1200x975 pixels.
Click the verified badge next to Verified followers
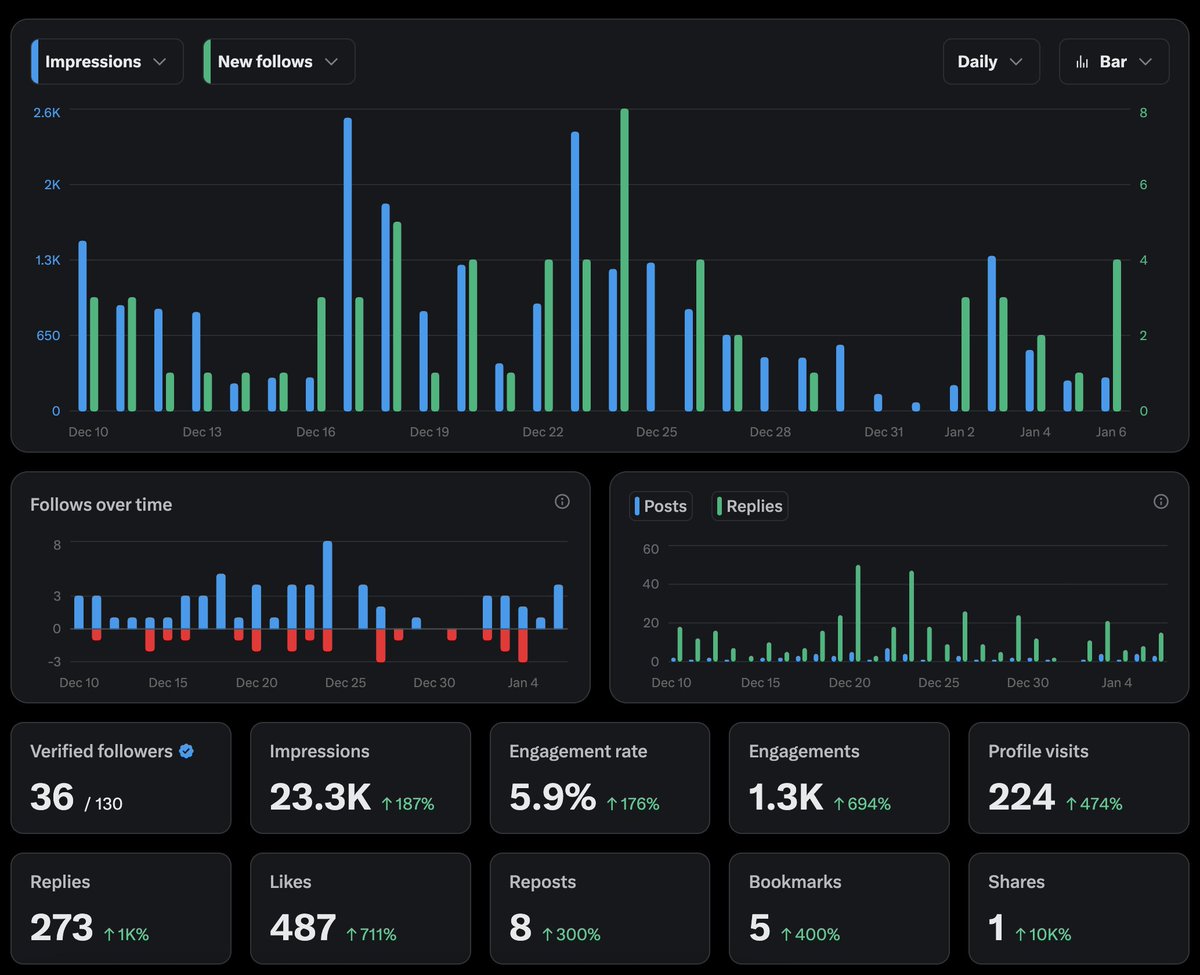pyautogui.click(x=186, y=751)
